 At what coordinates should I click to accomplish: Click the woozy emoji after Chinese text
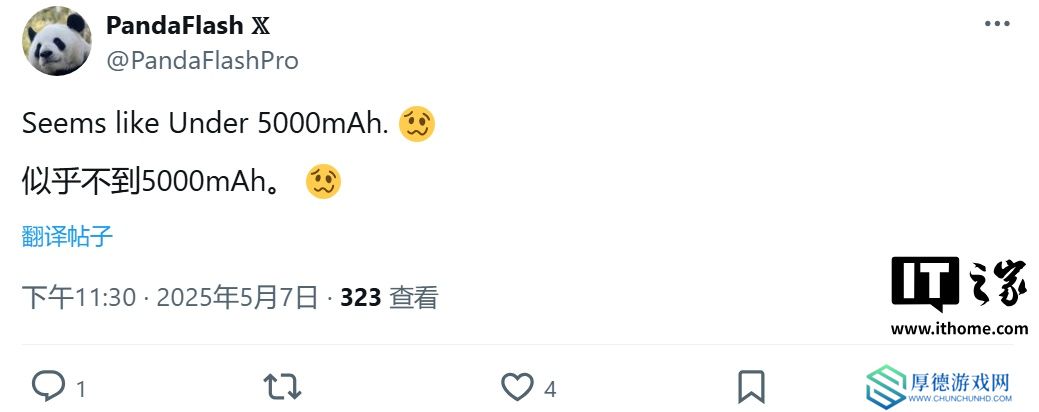[323, 181]
